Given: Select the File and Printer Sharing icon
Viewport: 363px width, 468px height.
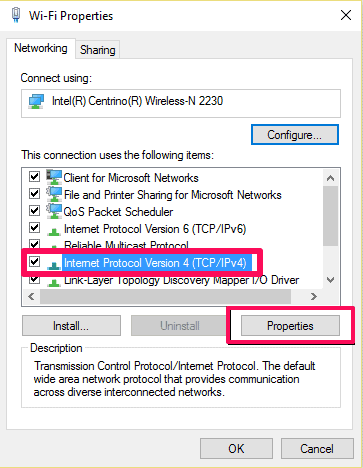Looking at the screenshot, I should coord(54,194).
